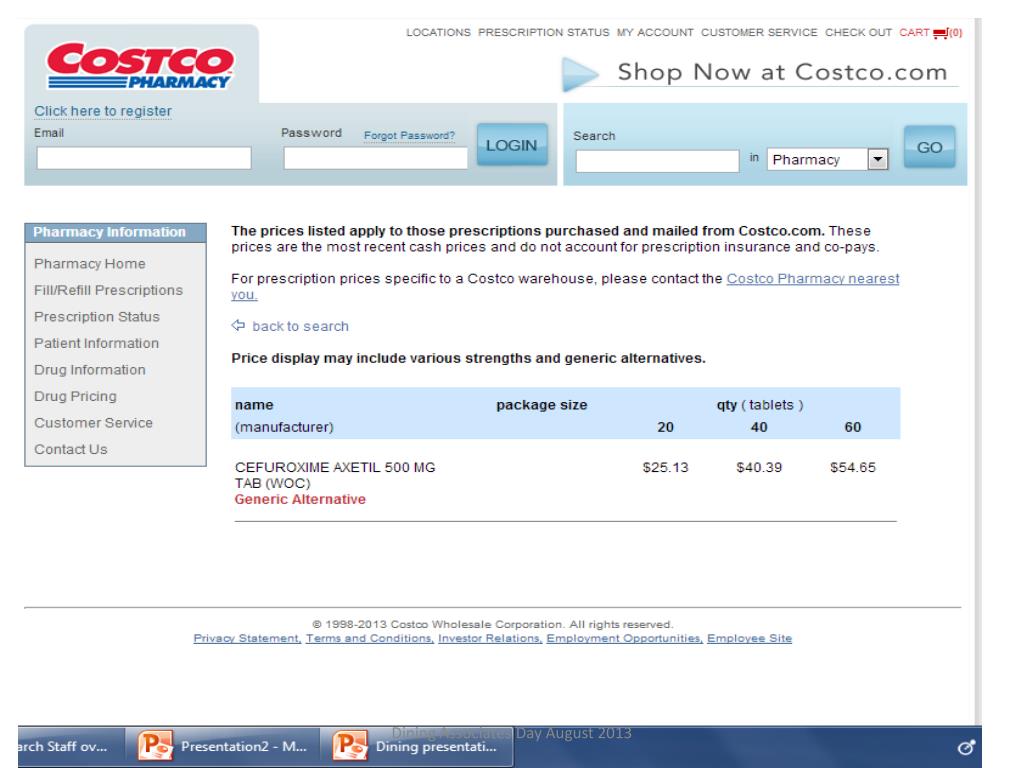Focus the Search text field
Screen dimensions: 1024x768
657,161
